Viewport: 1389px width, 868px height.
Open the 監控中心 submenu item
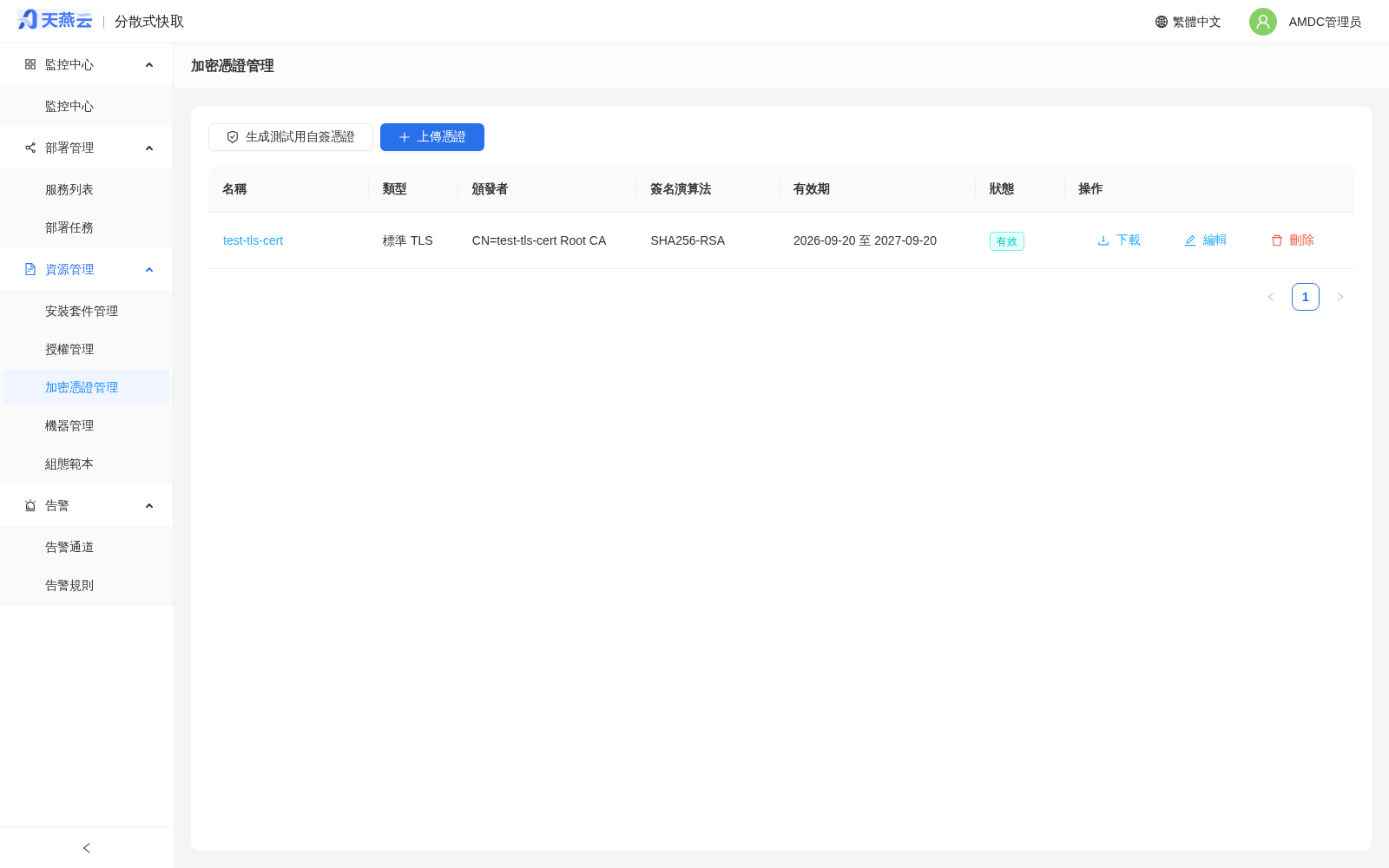click(x=87, y=106)
